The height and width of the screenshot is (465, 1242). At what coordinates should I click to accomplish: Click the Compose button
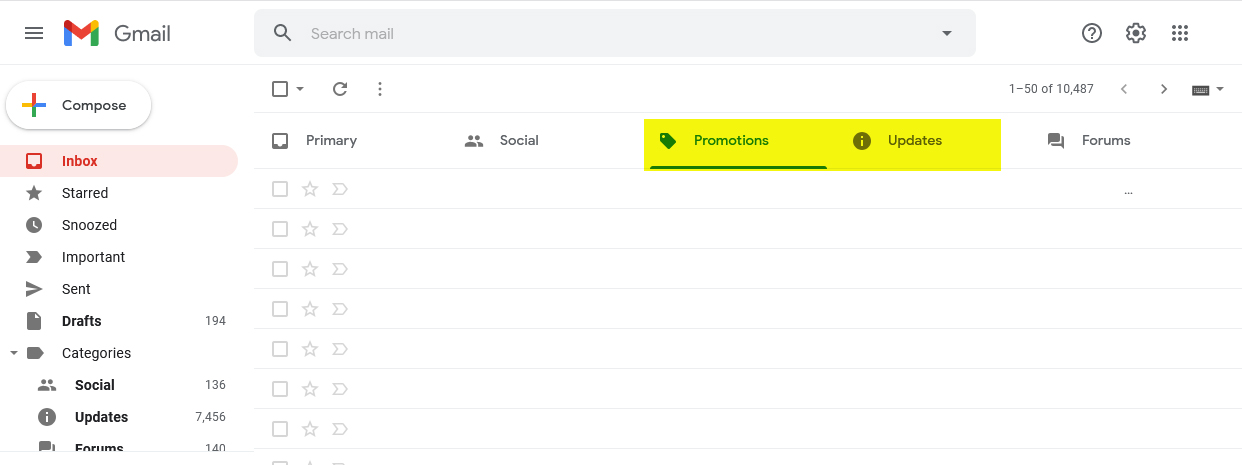pos(79,105)
